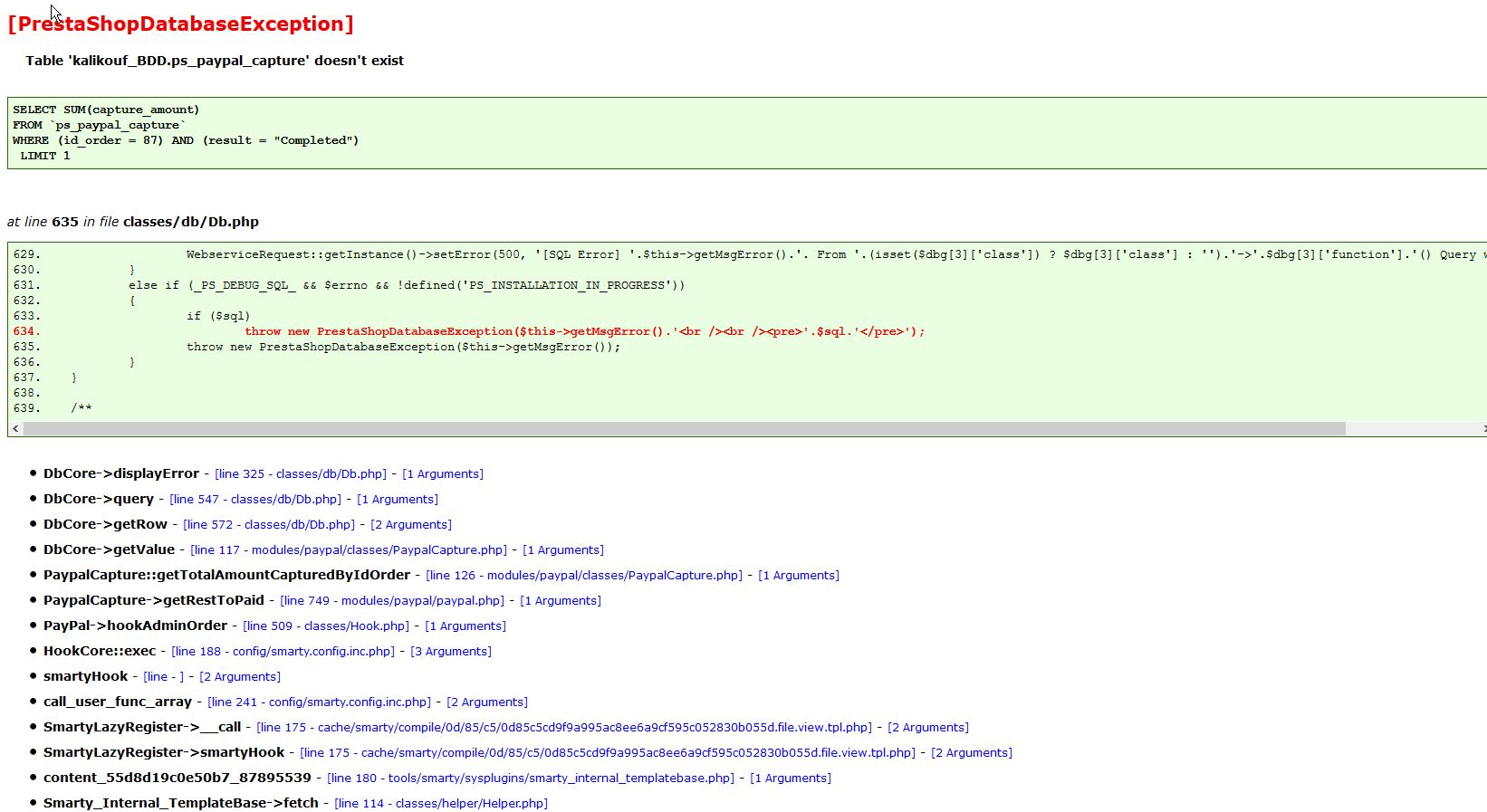Open line 572 link for DbCore->getRow
This screenshot has height=812, width=1487.
pyautogui.click(x=269, y=524)
